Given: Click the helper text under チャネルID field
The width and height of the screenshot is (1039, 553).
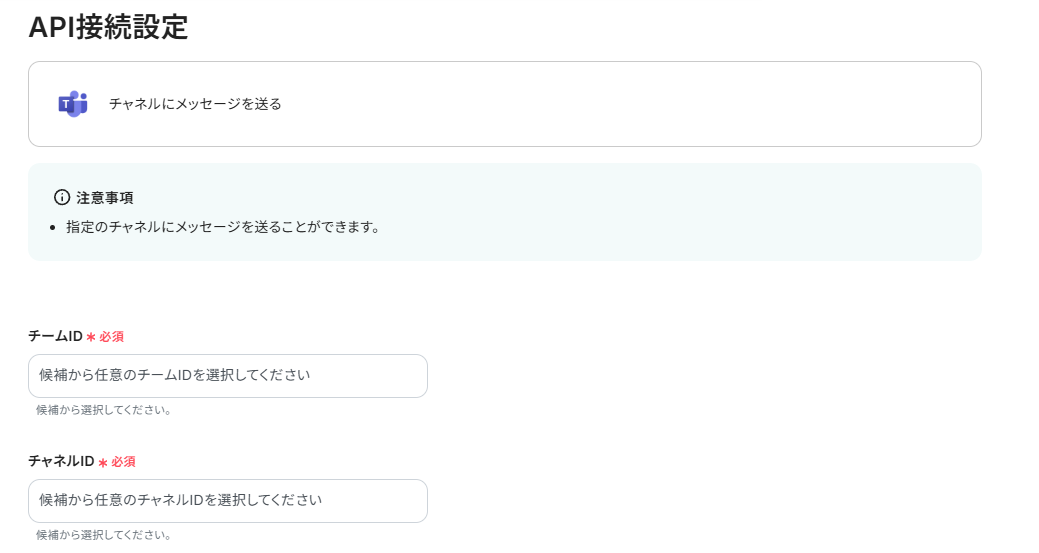Looking at the screenshot, I should (x=103, y=535).
